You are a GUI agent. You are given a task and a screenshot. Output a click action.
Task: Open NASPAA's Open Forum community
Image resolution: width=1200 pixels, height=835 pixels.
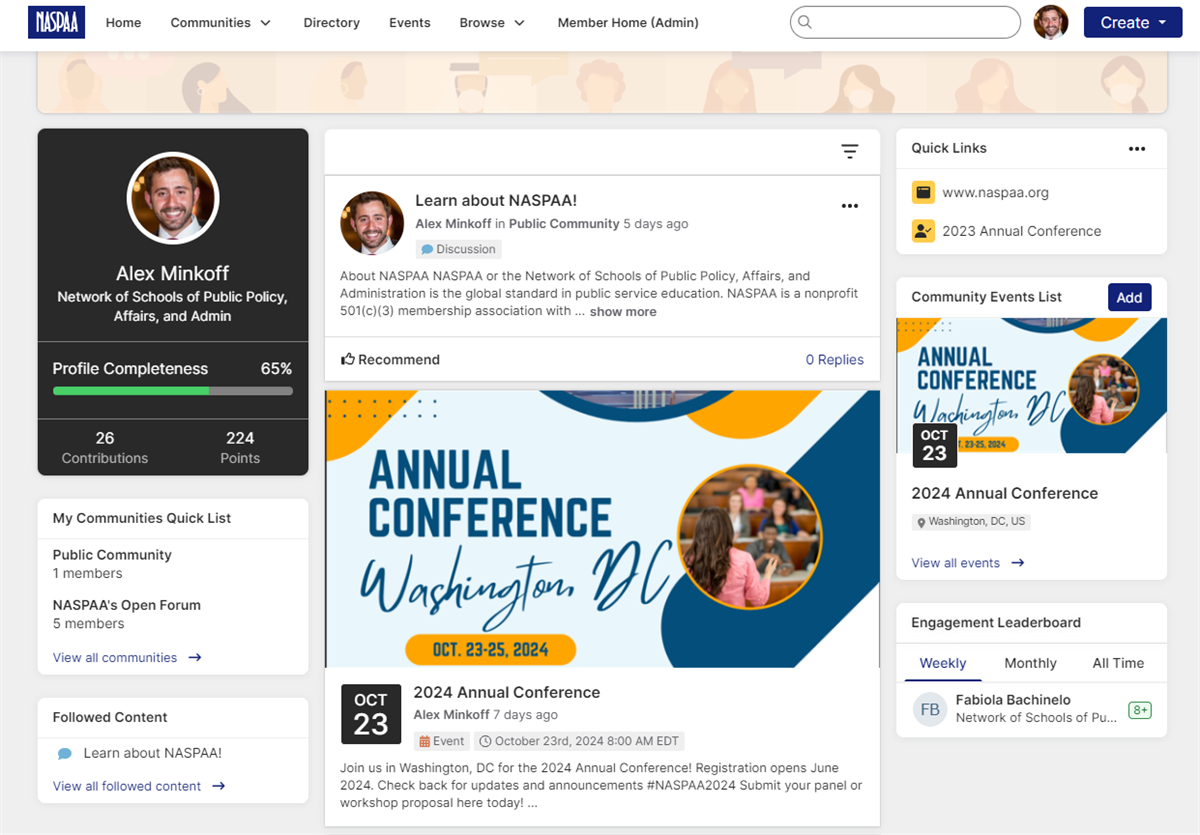click(127, 605)
